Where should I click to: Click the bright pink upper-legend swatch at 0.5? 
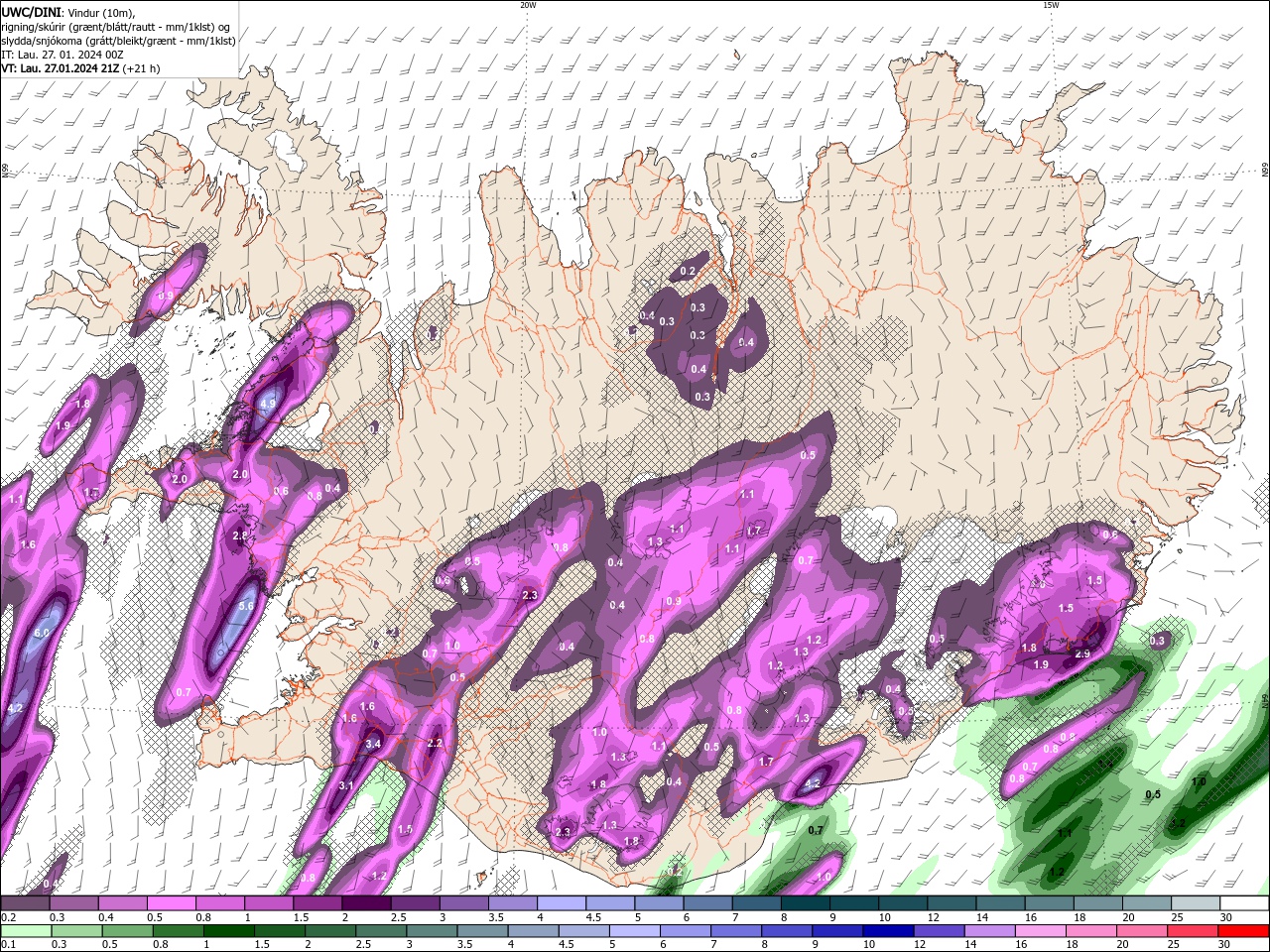[171, 903]
